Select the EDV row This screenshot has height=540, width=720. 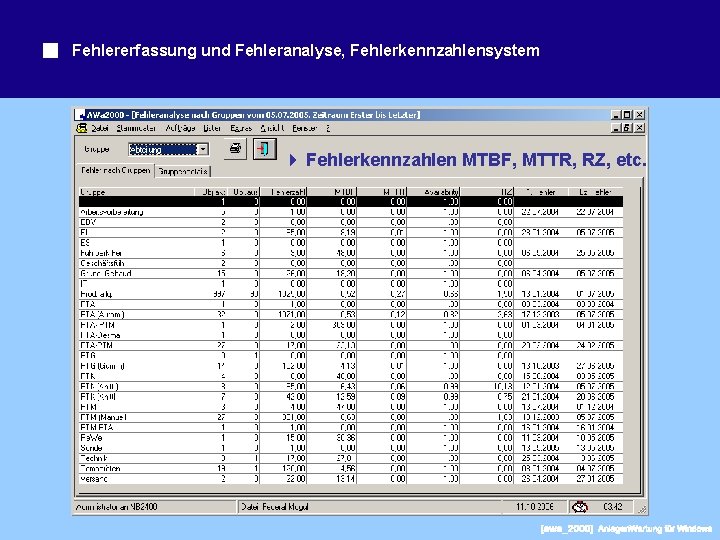tap(351, 222)
